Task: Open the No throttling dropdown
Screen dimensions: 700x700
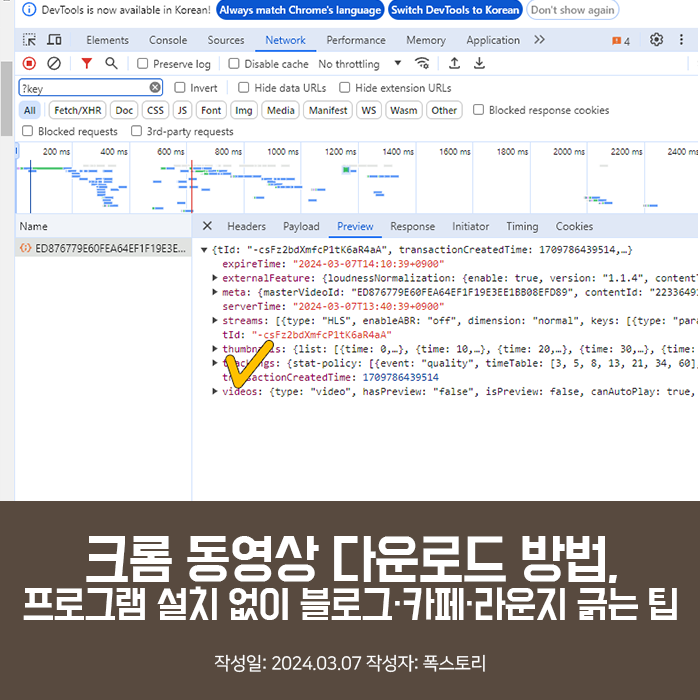Action: [360, 64]
